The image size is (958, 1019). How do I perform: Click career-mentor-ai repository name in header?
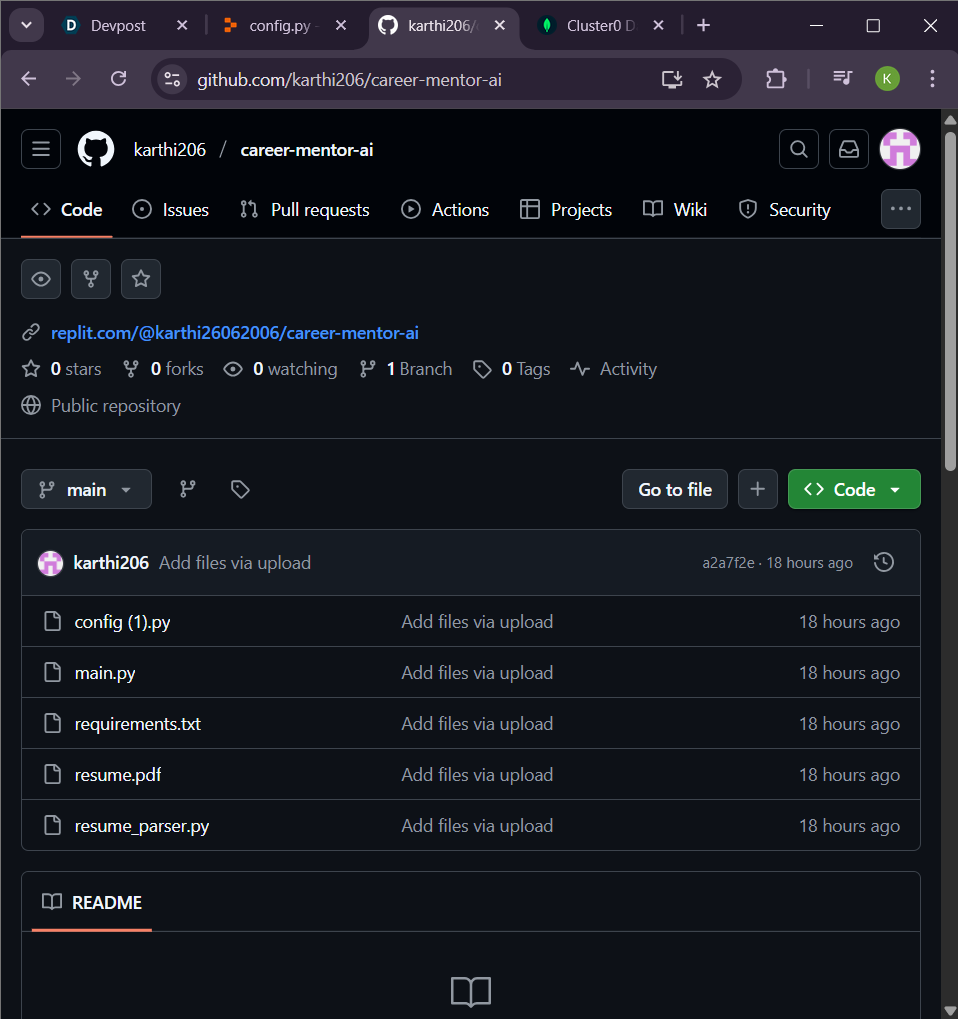coord(307,149)
